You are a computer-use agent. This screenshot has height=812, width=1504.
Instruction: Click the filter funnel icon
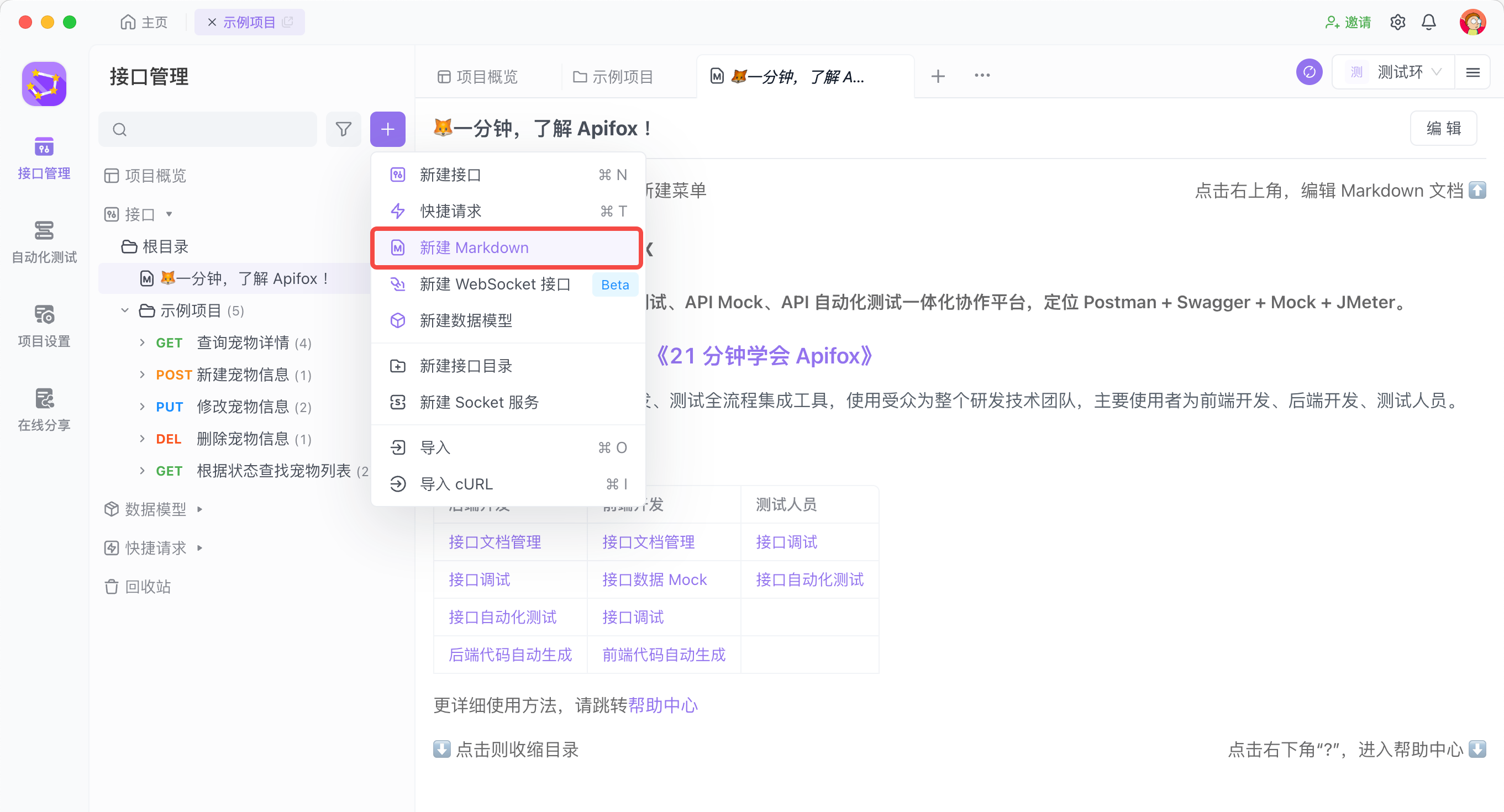click(x=343, y=129)
